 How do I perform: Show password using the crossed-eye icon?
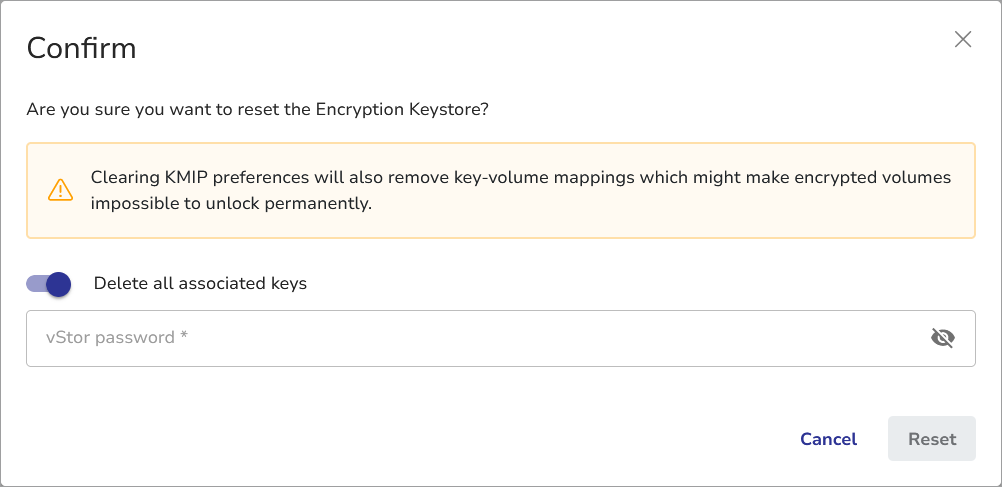(942, 338)
